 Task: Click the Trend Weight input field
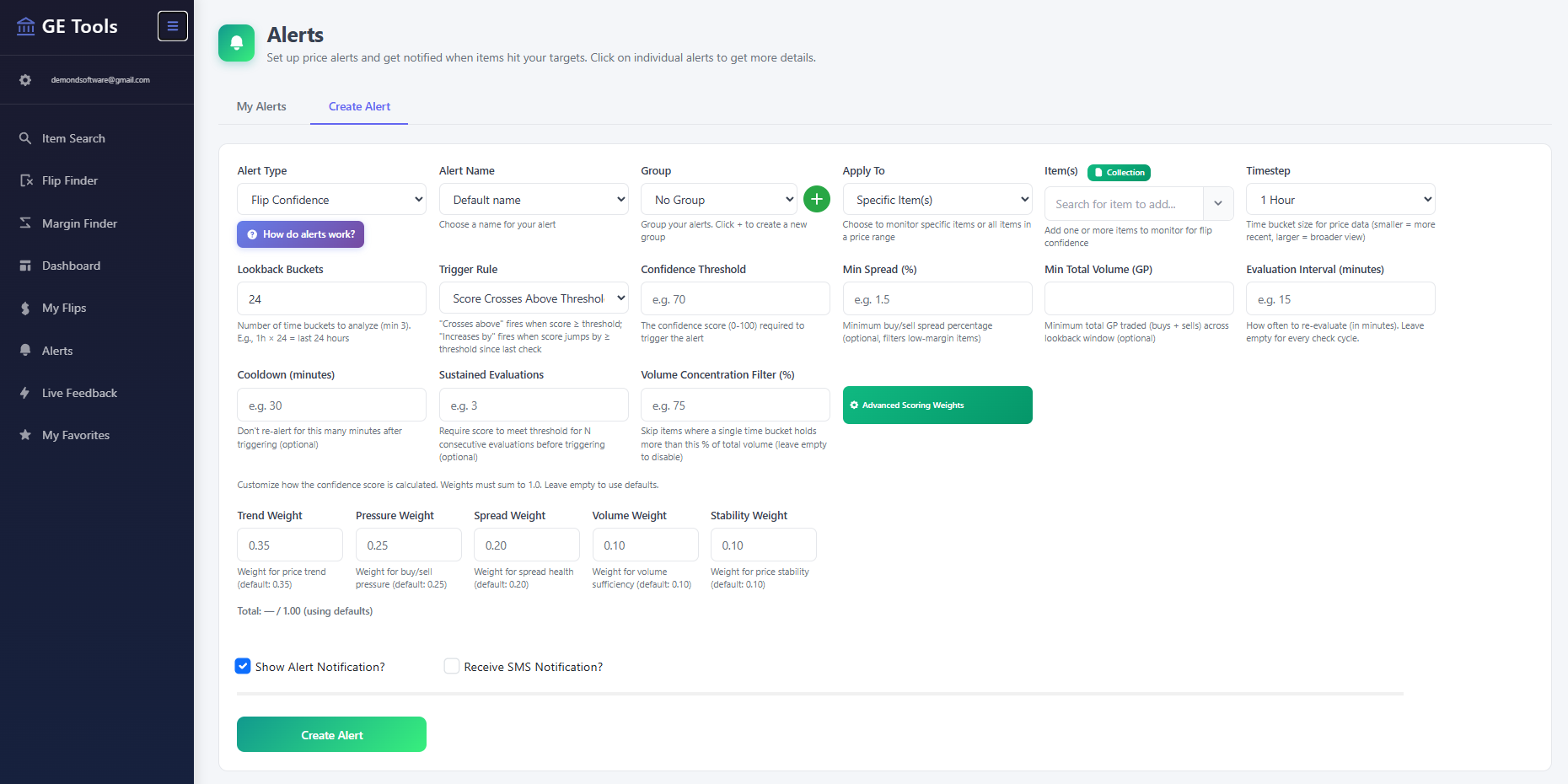(290, 545)
